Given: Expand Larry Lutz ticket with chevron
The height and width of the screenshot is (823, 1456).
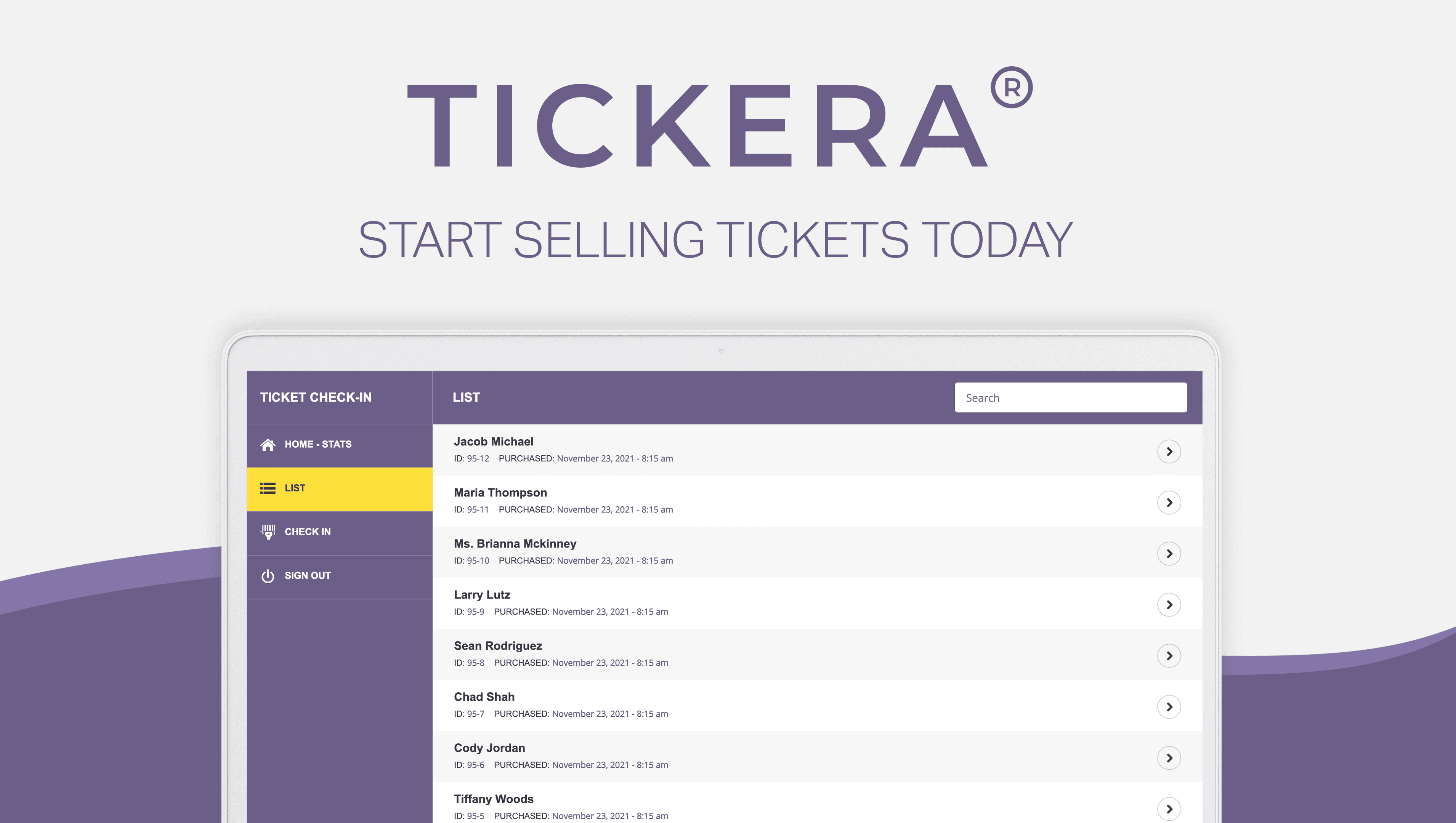Looking at the screenshot, I should point(1169,605).
